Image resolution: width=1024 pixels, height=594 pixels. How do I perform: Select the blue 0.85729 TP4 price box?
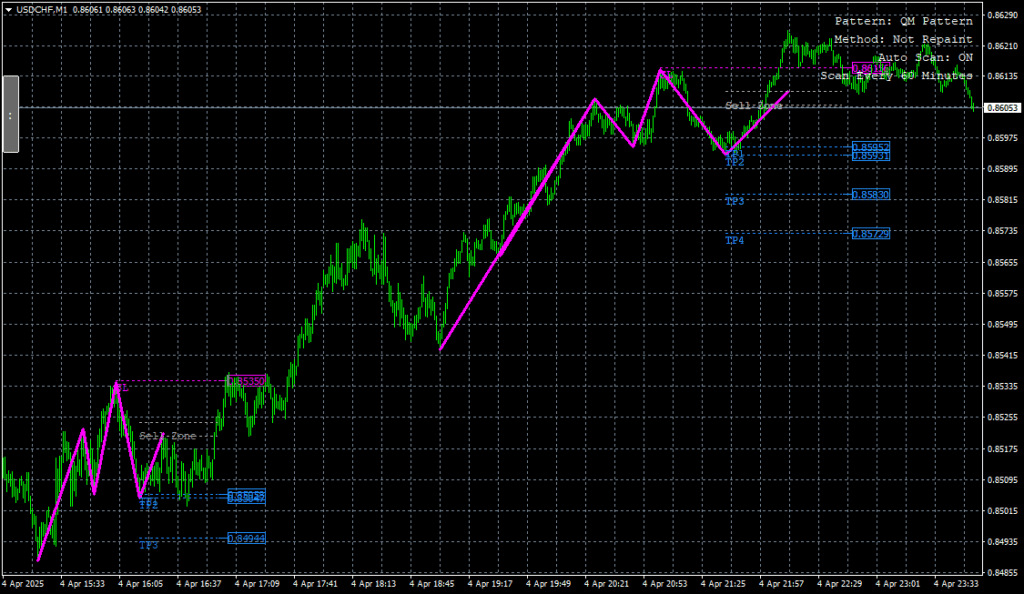pyautogui.click(x=870, y=233)
